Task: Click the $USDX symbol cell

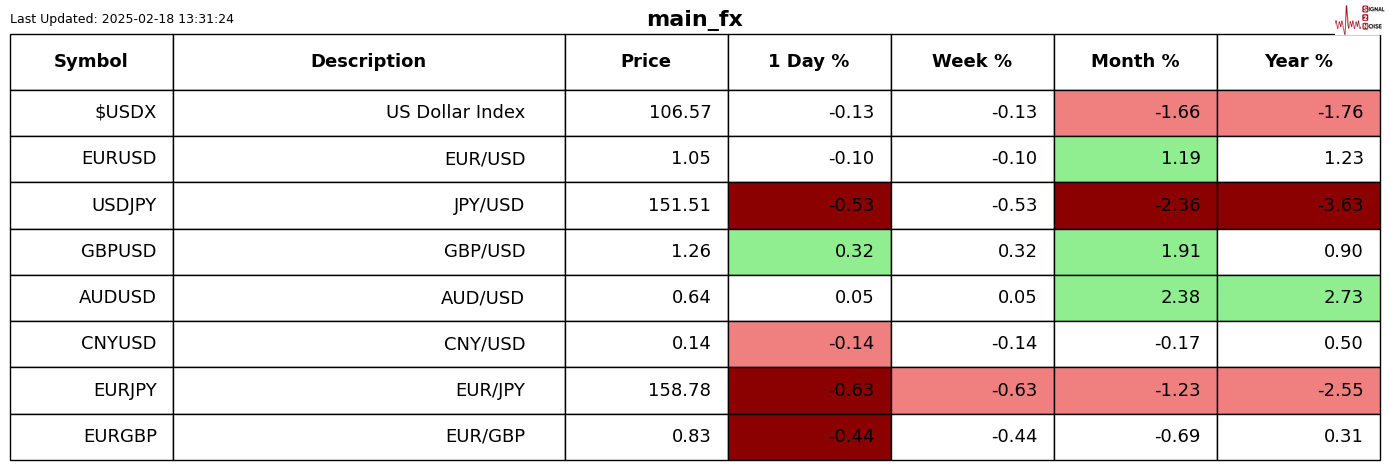Action: pyautogui.click(x=125, y=113)
